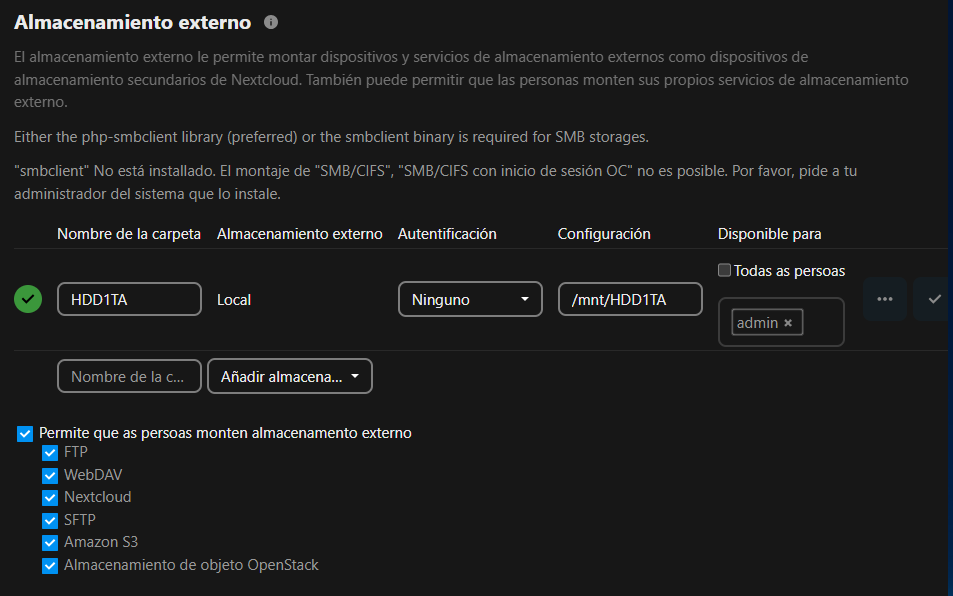The width and height of the screenshot is (953, 596).
Task: Toggle the Amazon S3 checkbox
Action: (x=50, y=542)
